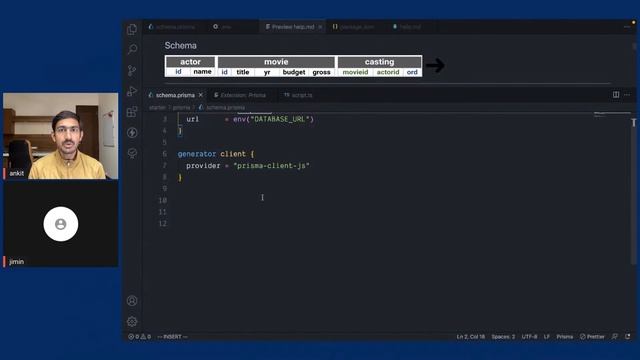This screenshot has height=360, width=640.
Task: Click the 'actorid' column in casting table
Action: pos(388,72)
